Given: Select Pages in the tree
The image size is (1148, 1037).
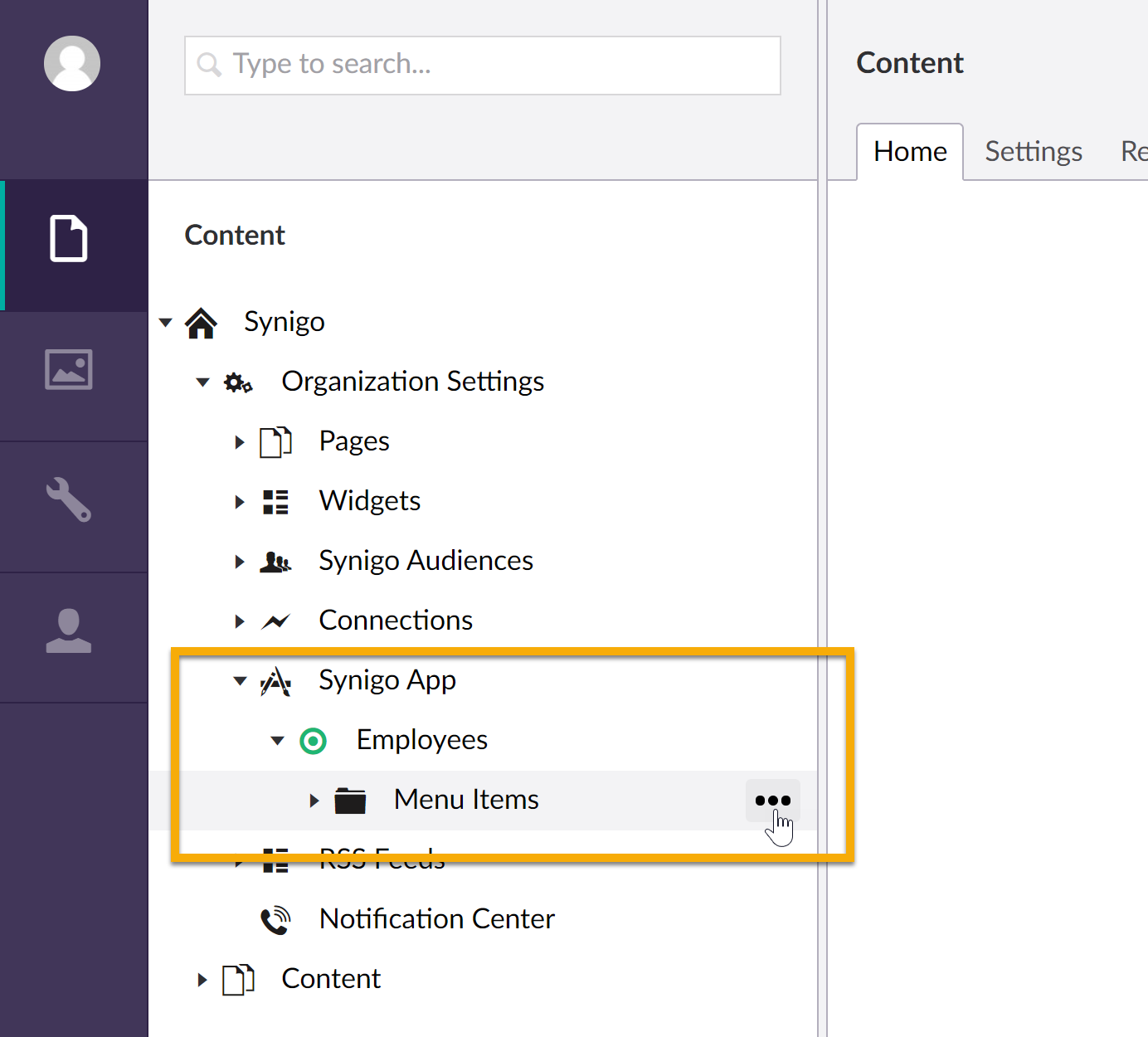Looking at the screenshot, I should point(354,442).
